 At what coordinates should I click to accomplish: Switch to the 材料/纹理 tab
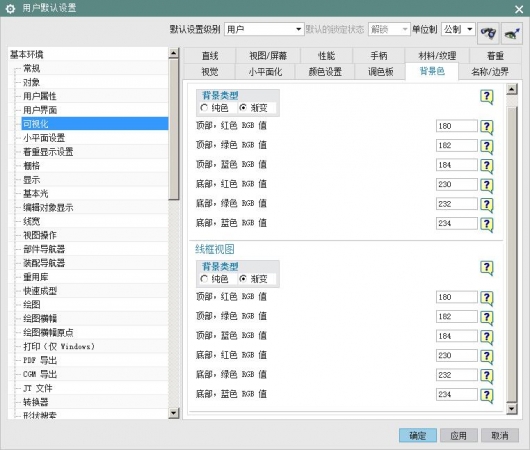click(x=437, y=55)
